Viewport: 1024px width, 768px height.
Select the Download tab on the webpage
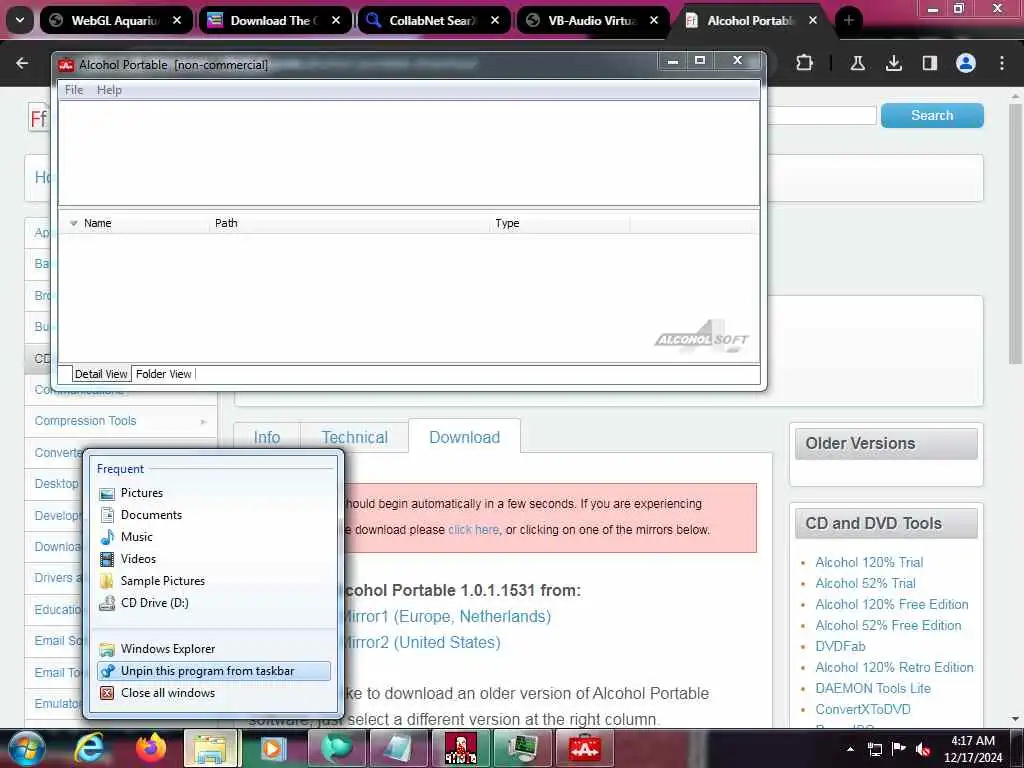pyautogui.click(x=464, y=437)
